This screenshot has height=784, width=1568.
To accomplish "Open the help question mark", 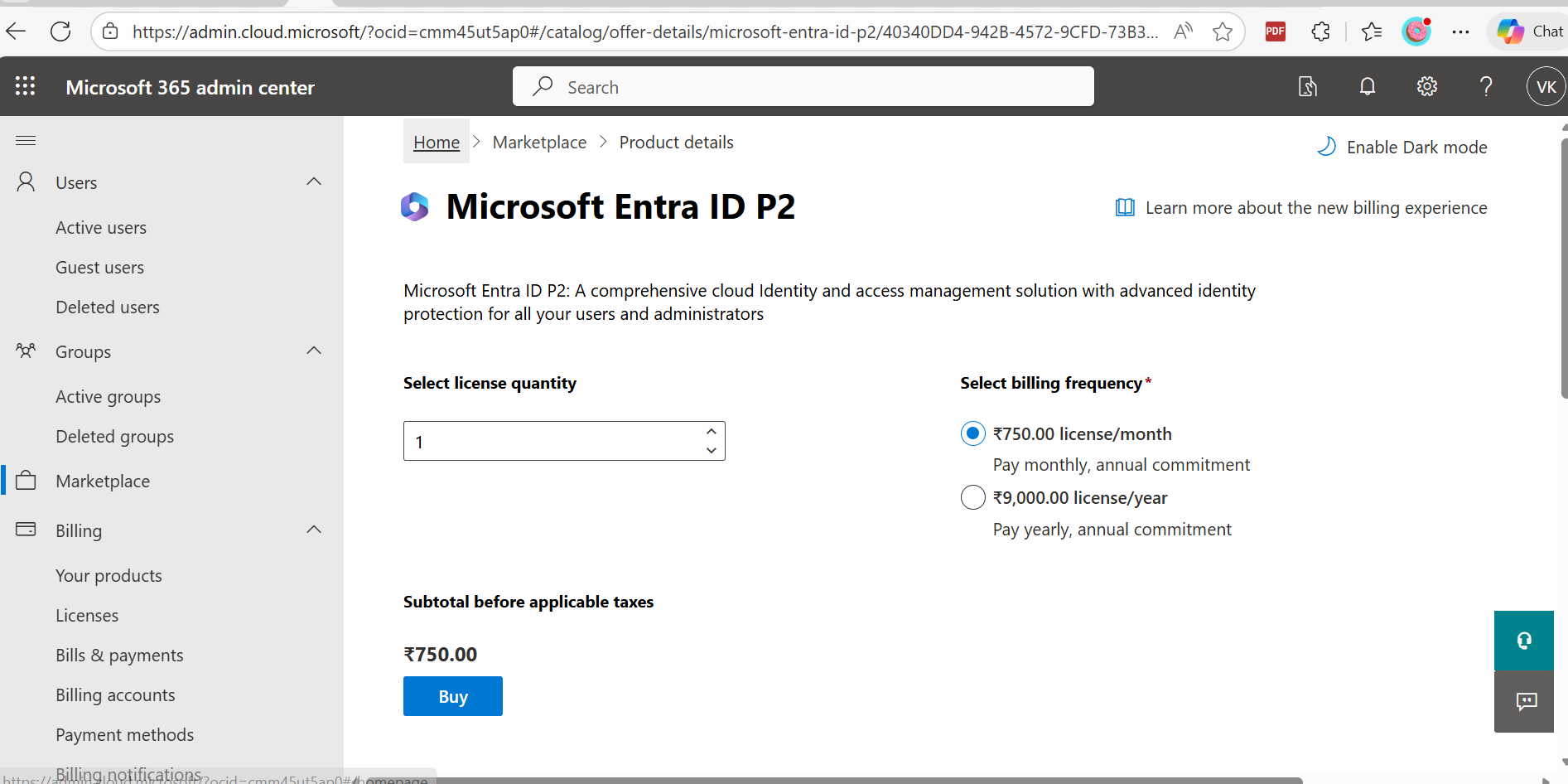I will (x=1485, y=86).
